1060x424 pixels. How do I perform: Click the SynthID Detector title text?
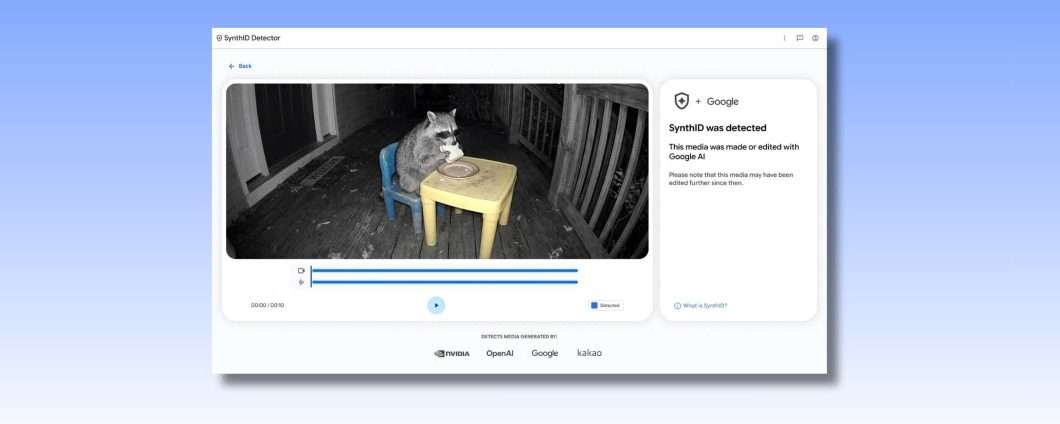click(252, 39)
